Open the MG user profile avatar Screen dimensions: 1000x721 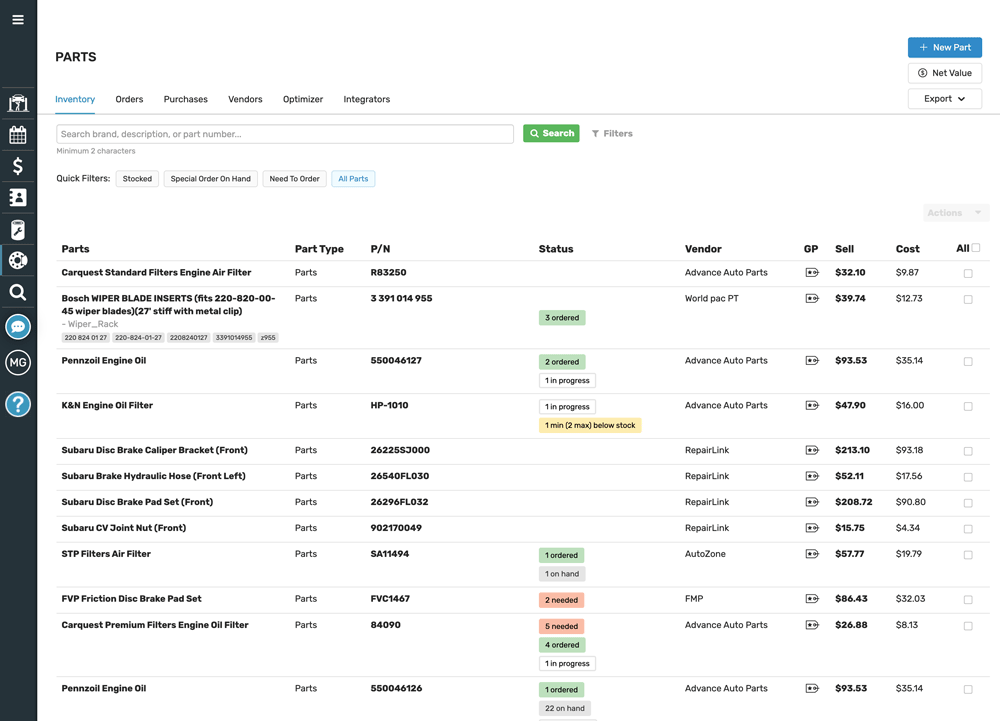coord(18,363)
